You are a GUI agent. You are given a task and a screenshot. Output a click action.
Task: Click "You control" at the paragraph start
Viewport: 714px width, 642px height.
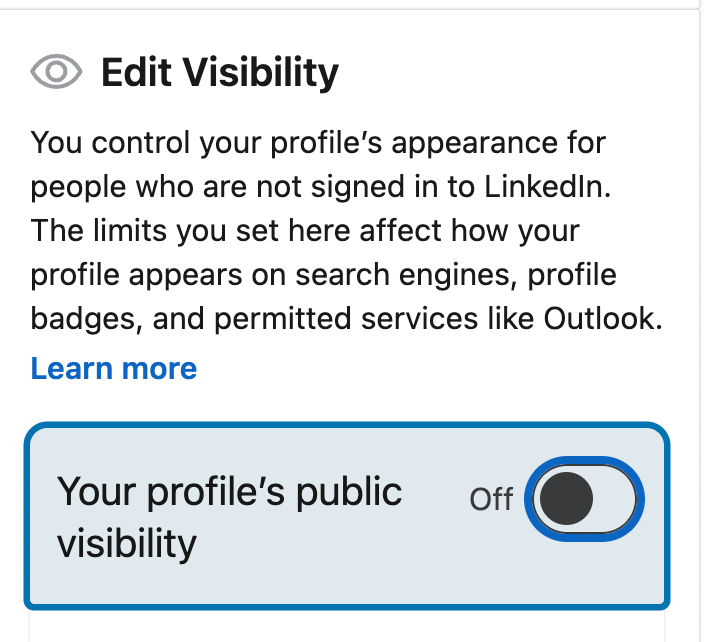click(x=109, y=142)
